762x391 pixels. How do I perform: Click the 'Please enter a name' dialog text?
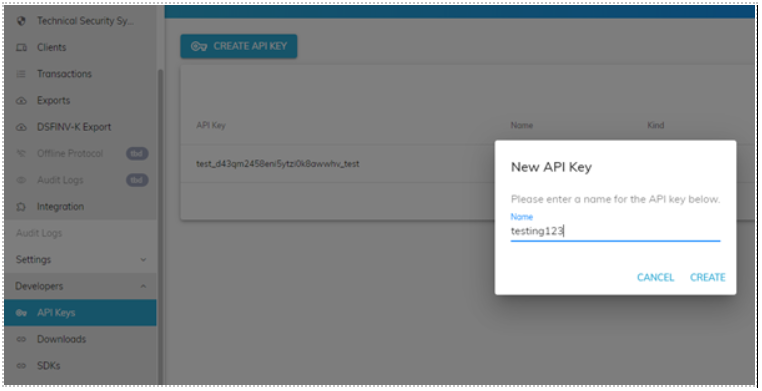pyautogui.click(x=615, y=199)
